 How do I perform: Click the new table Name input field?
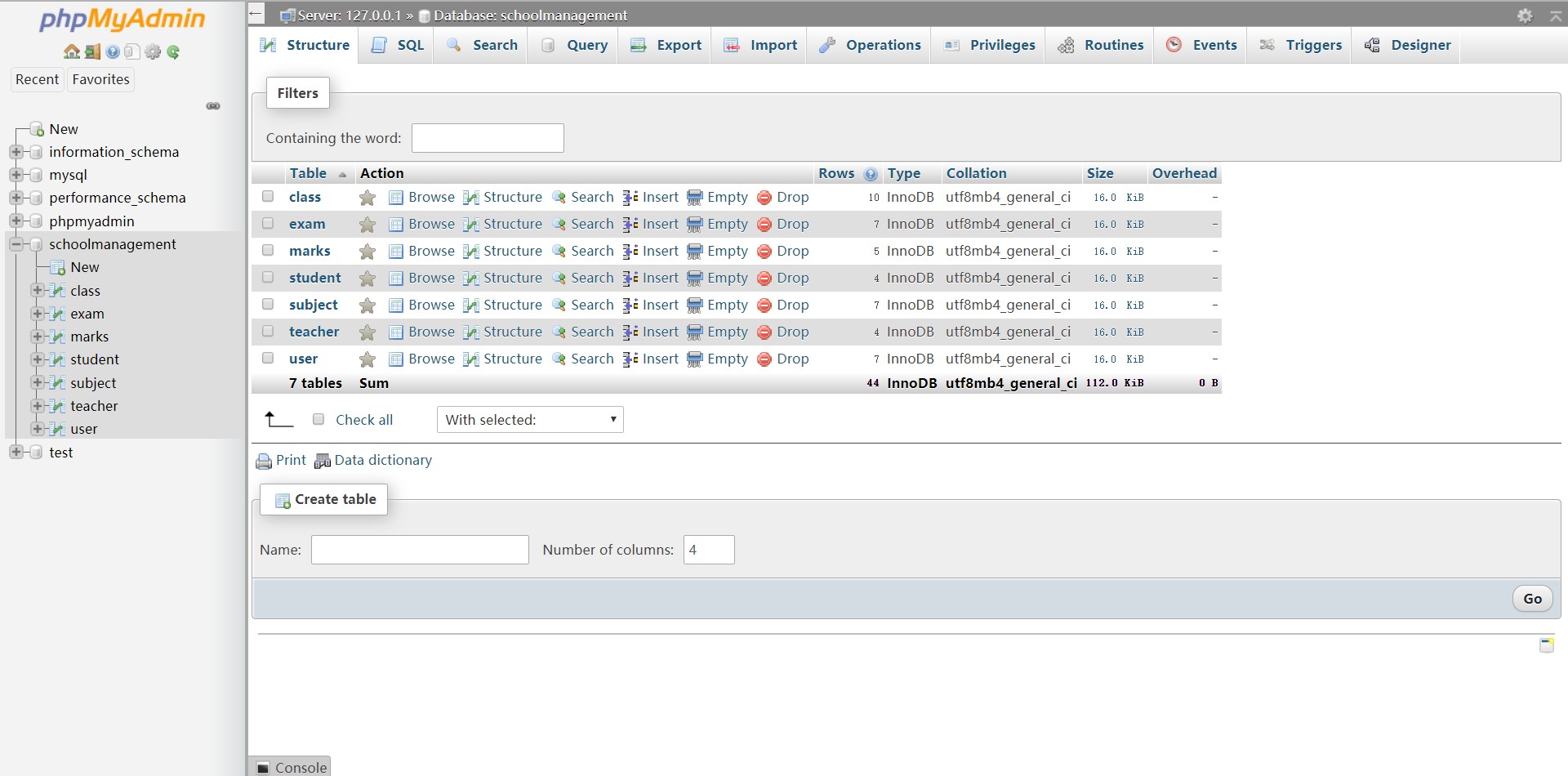pyautogui.click(x=420, y=550)
